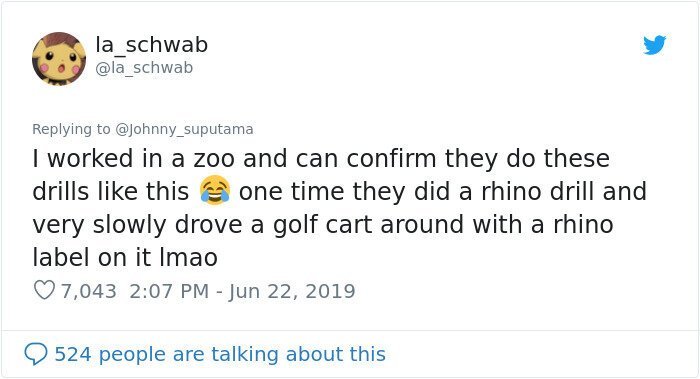Click the words 'rhino drill' in the tweet
The height and width of the screenshot is (379, 700).
coord(538,191)
